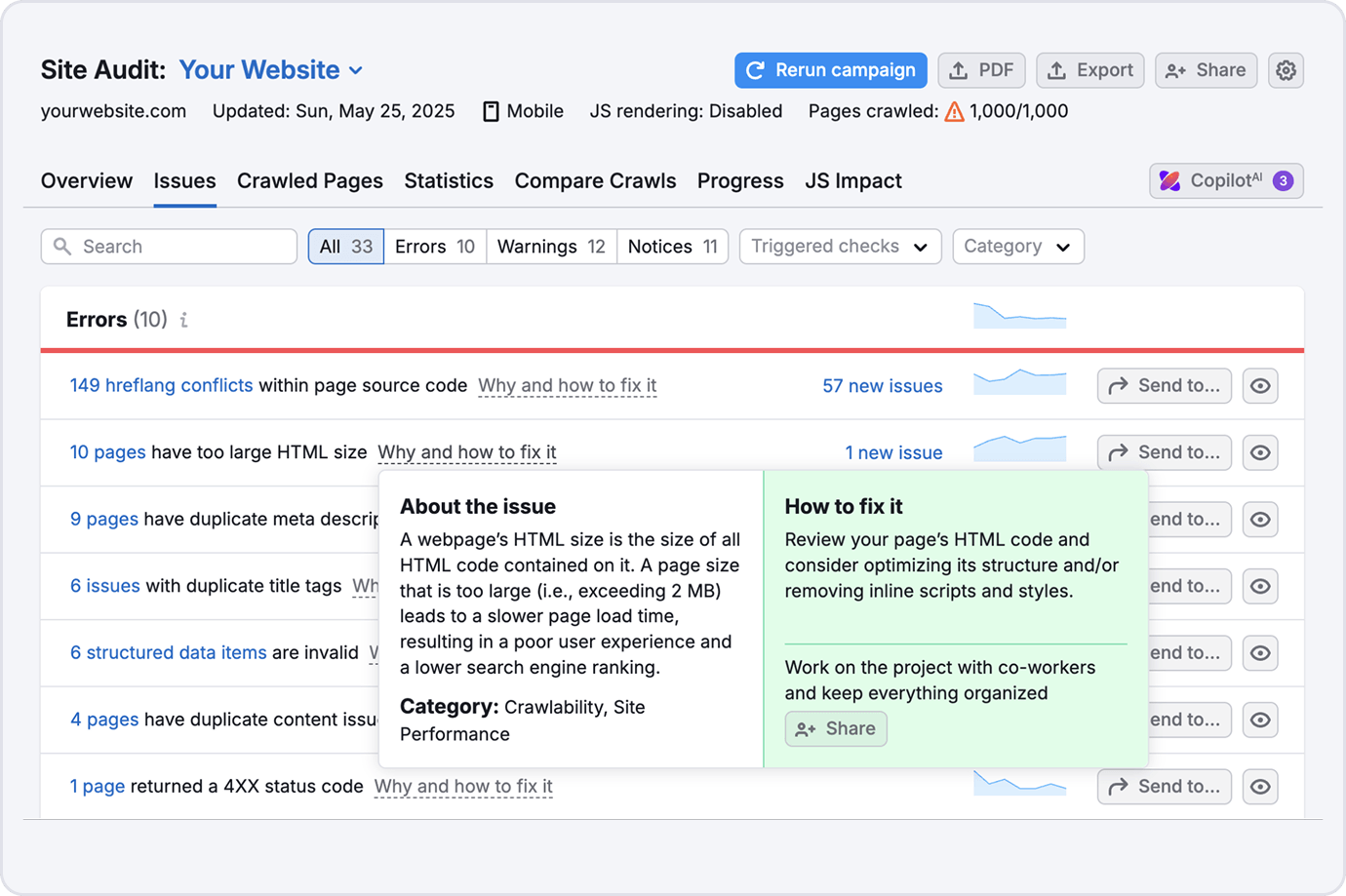
Task: Hide the duplicate title tags issue via eye icon
Action: click(x=1260, y=586)
